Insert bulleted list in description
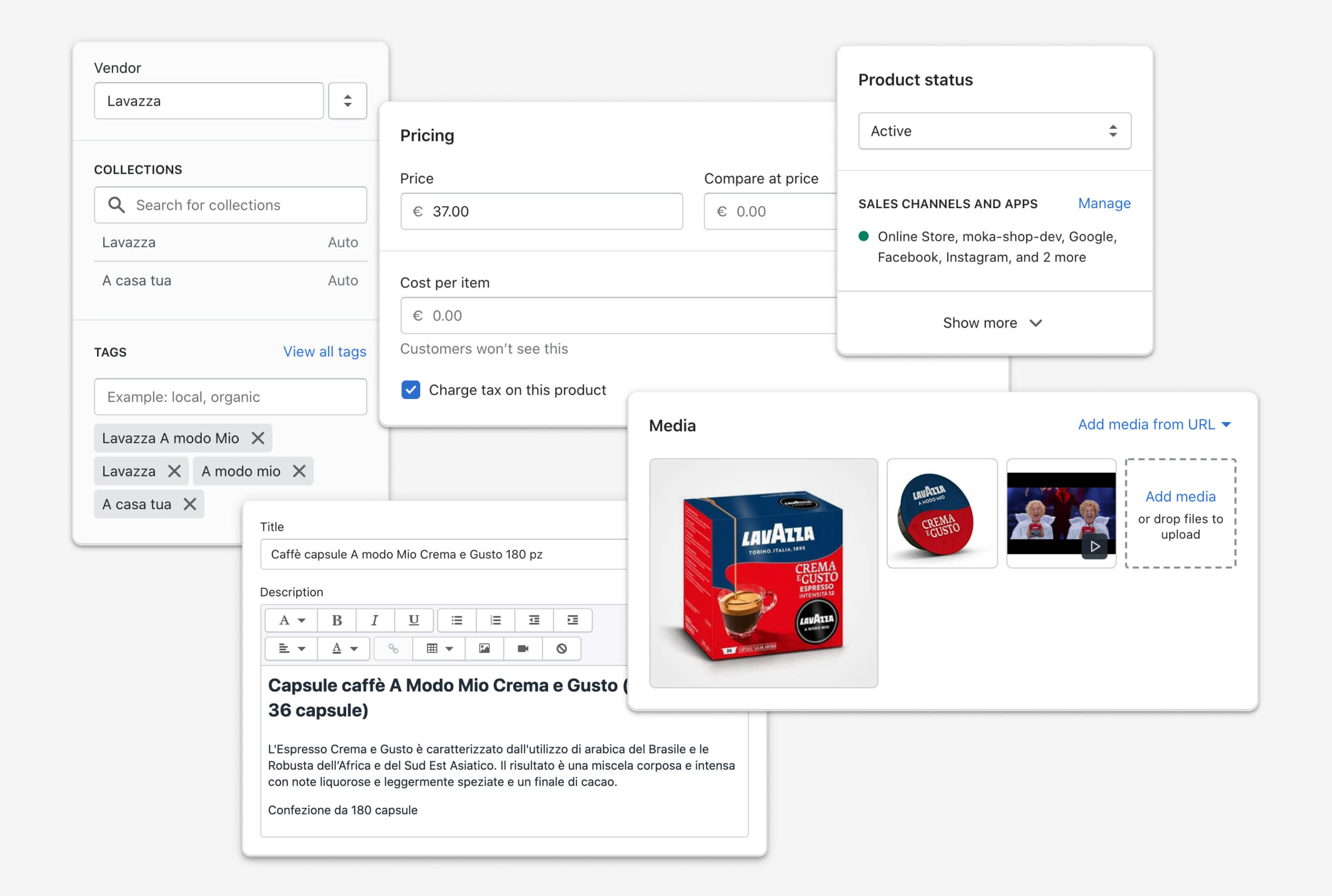This screenshot has width=1332, height=896. (456, 620)
